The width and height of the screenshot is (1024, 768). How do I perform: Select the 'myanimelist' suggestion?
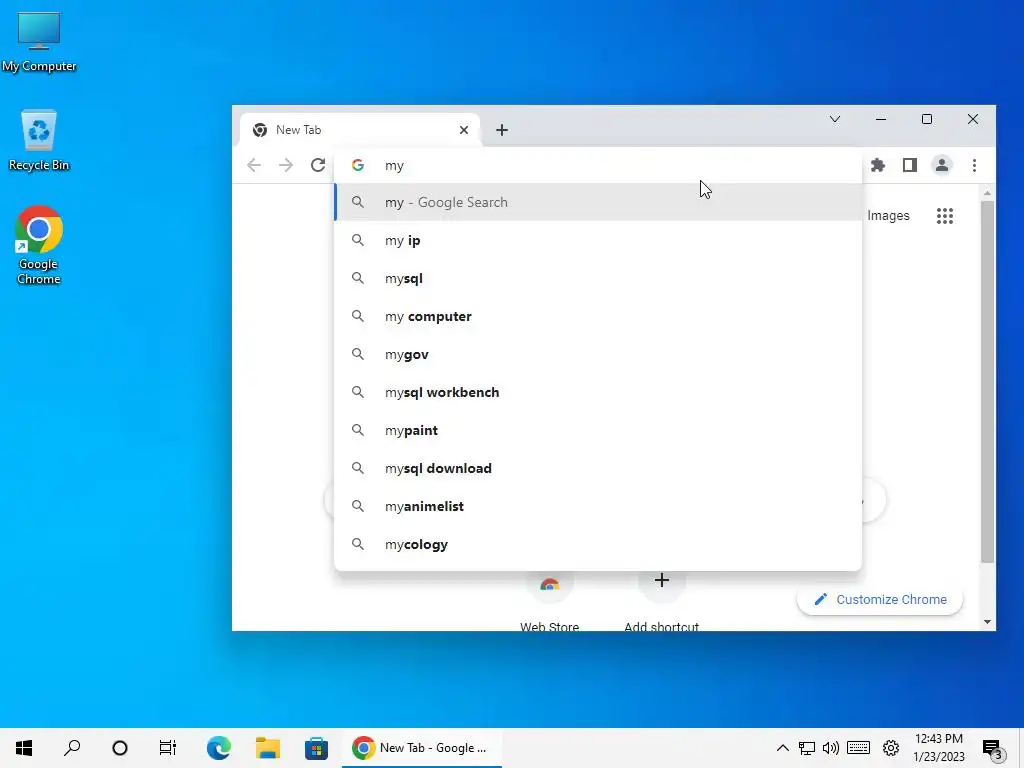598,506
